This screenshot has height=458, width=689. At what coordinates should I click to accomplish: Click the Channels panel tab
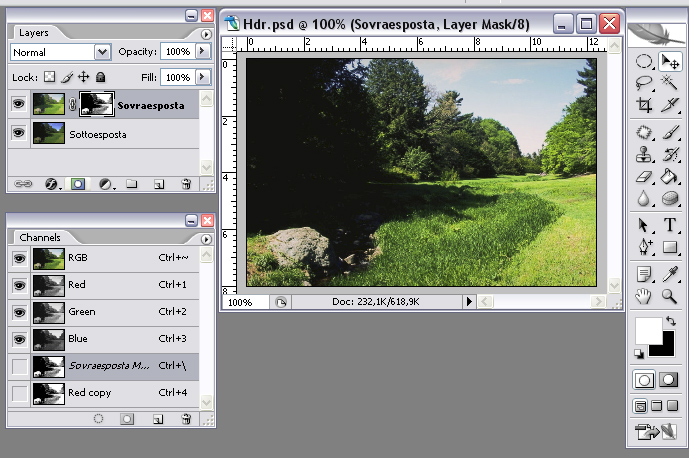[40, 238]
